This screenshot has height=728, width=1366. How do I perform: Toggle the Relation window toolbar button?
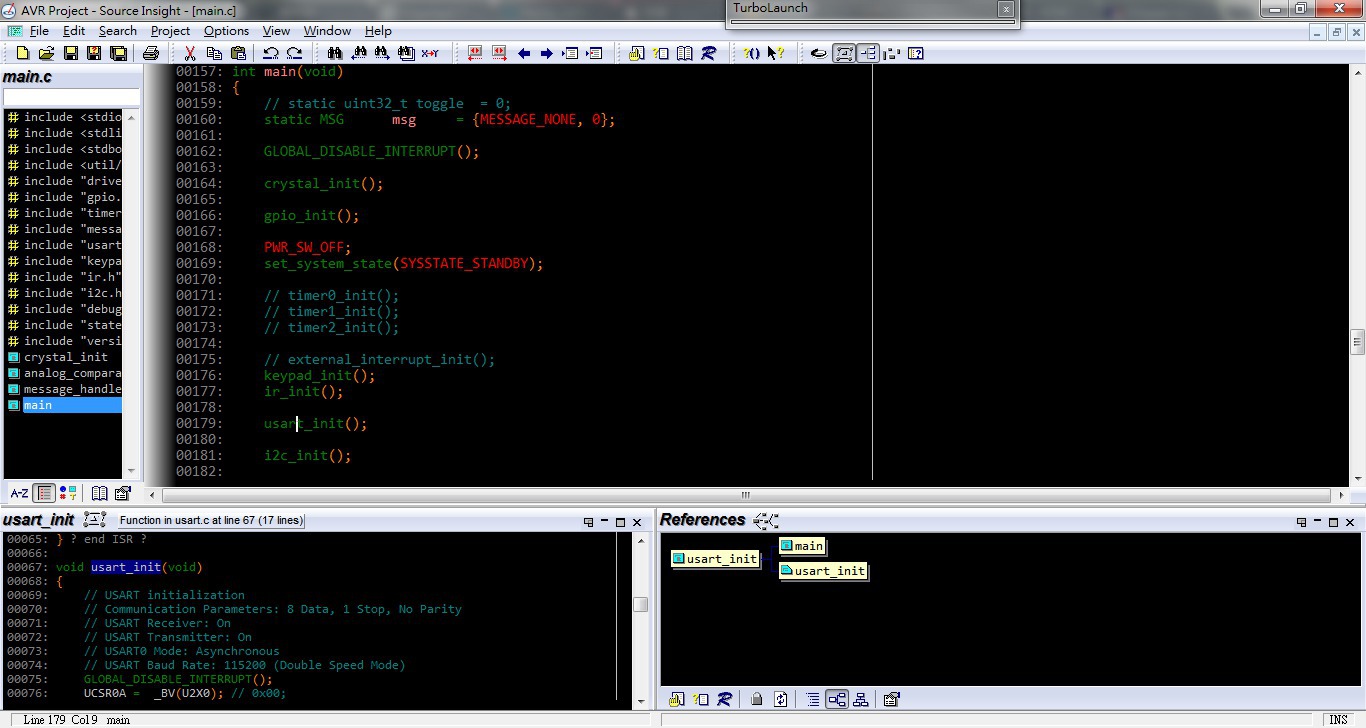click(868, 53)
